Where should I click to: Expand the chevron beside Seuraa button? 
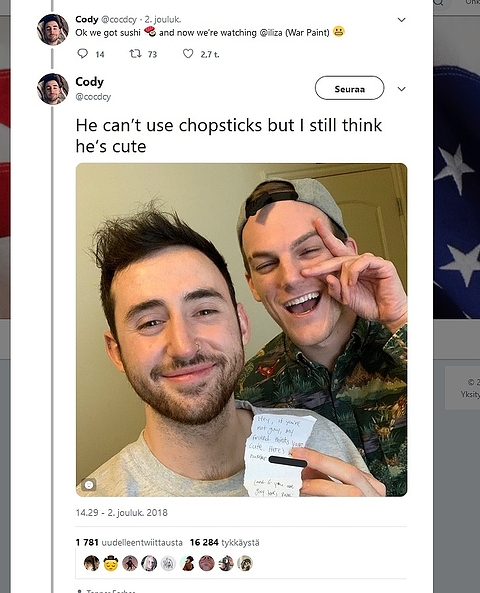click(x=402, y=89)
